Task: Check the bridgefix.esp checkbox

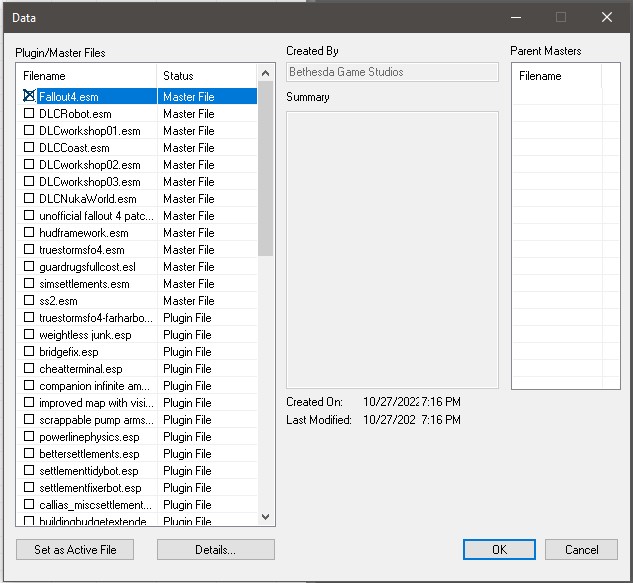Action: coord(29,351)
